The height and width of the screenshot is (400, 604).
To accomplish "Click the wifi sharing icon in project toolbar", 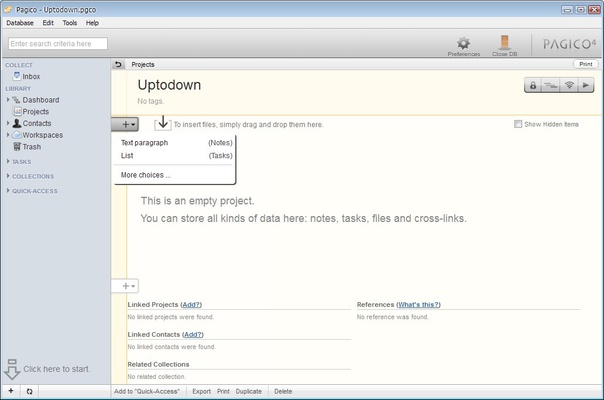I will point(569,85).
